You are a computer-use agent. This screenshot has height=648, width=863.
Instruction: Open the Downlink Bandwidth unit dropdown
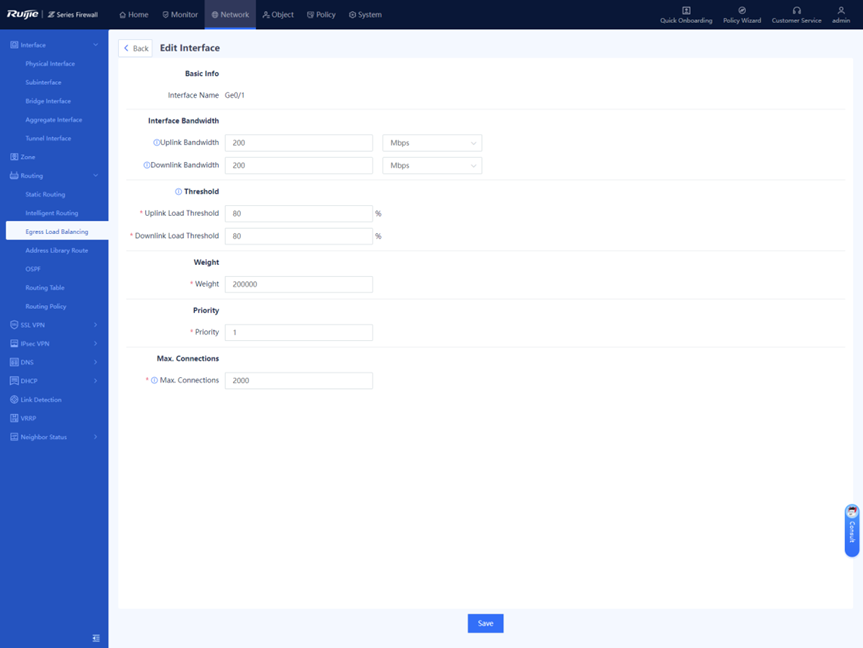[x=432, y=166]
